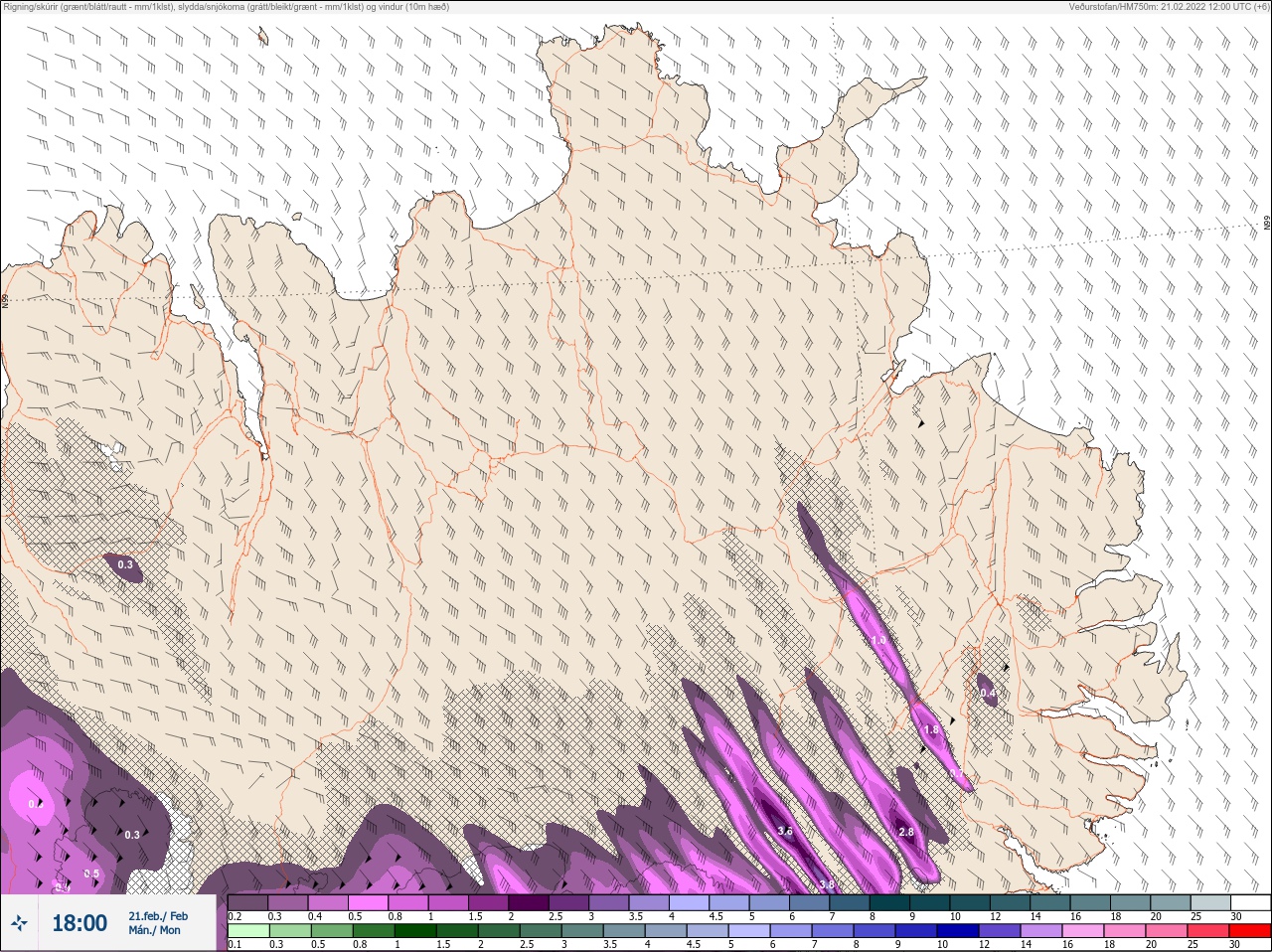Click the 0.1 label in the lower legend

tap(235, 944)
